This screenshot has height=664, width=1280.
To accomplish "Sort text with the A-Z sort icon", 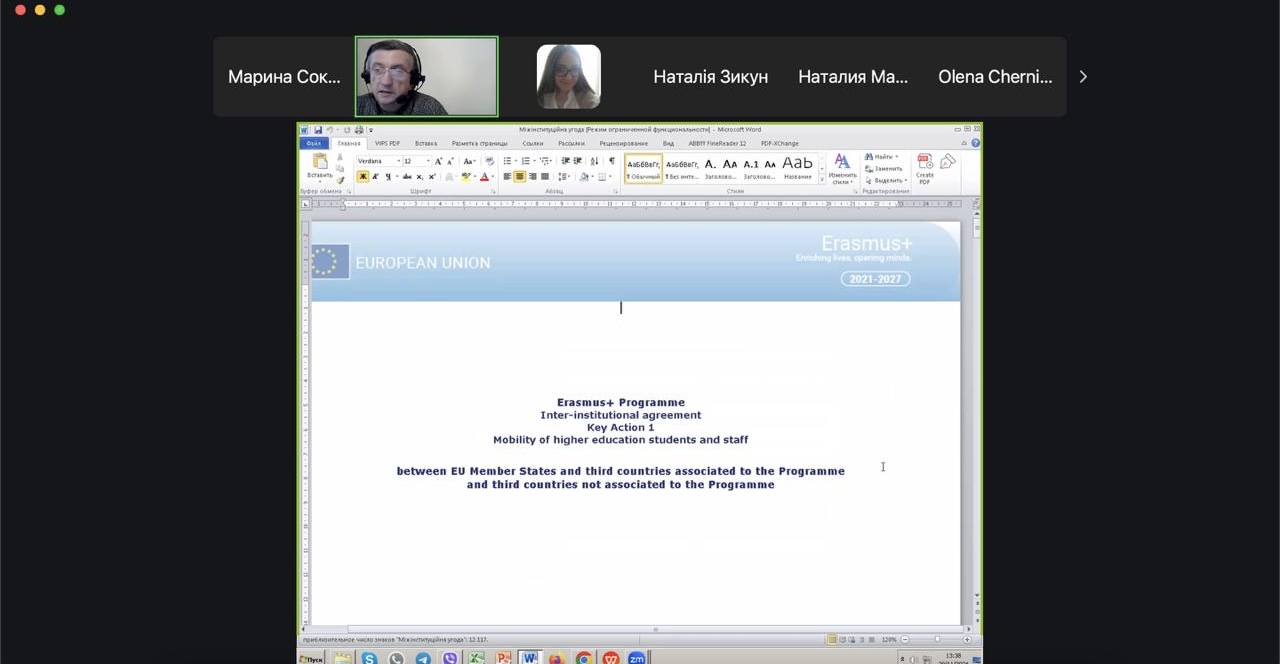I will [x=594, y=161].
